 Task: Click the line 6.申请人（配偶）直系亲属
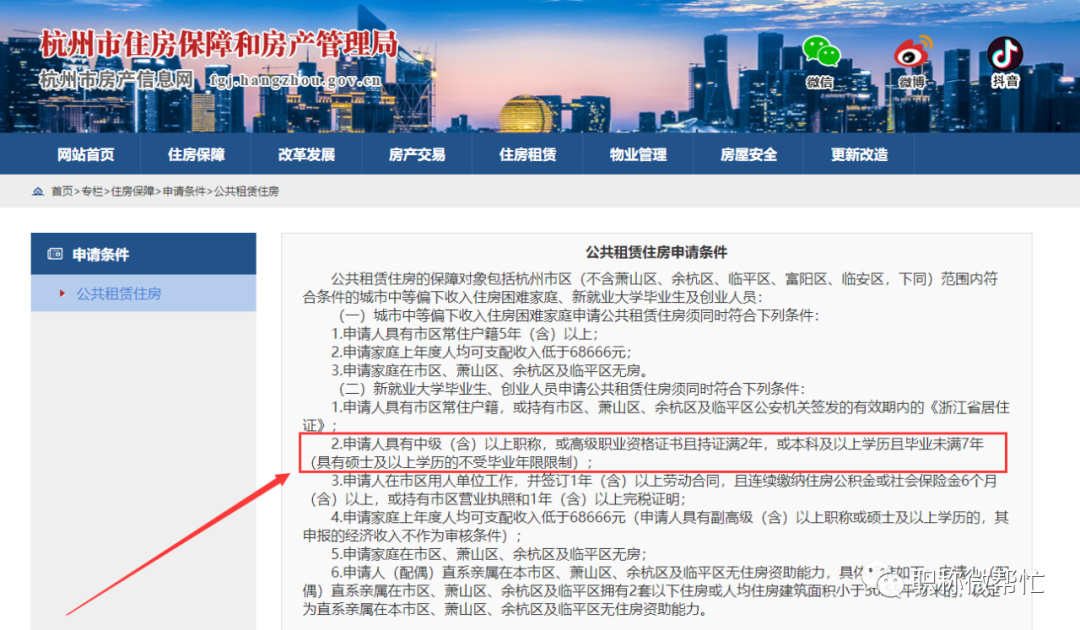click(651, 591)
